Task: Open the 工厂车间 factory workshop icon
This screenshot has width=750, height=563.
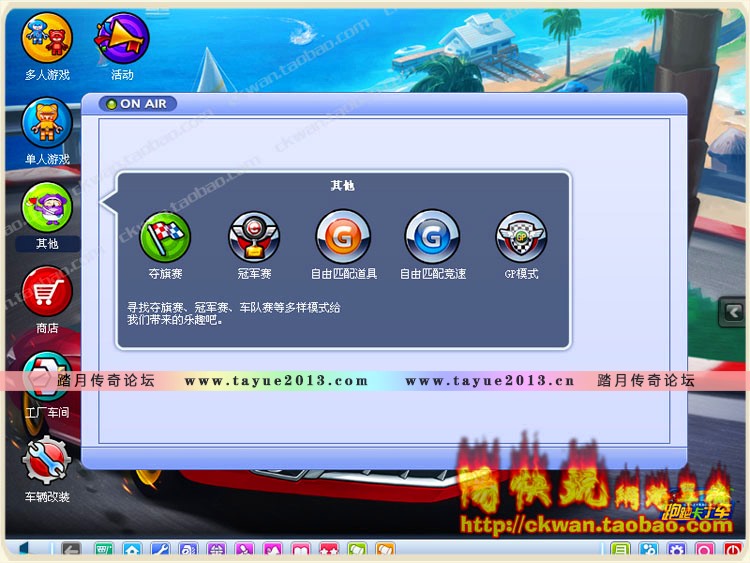Action: 47,376
